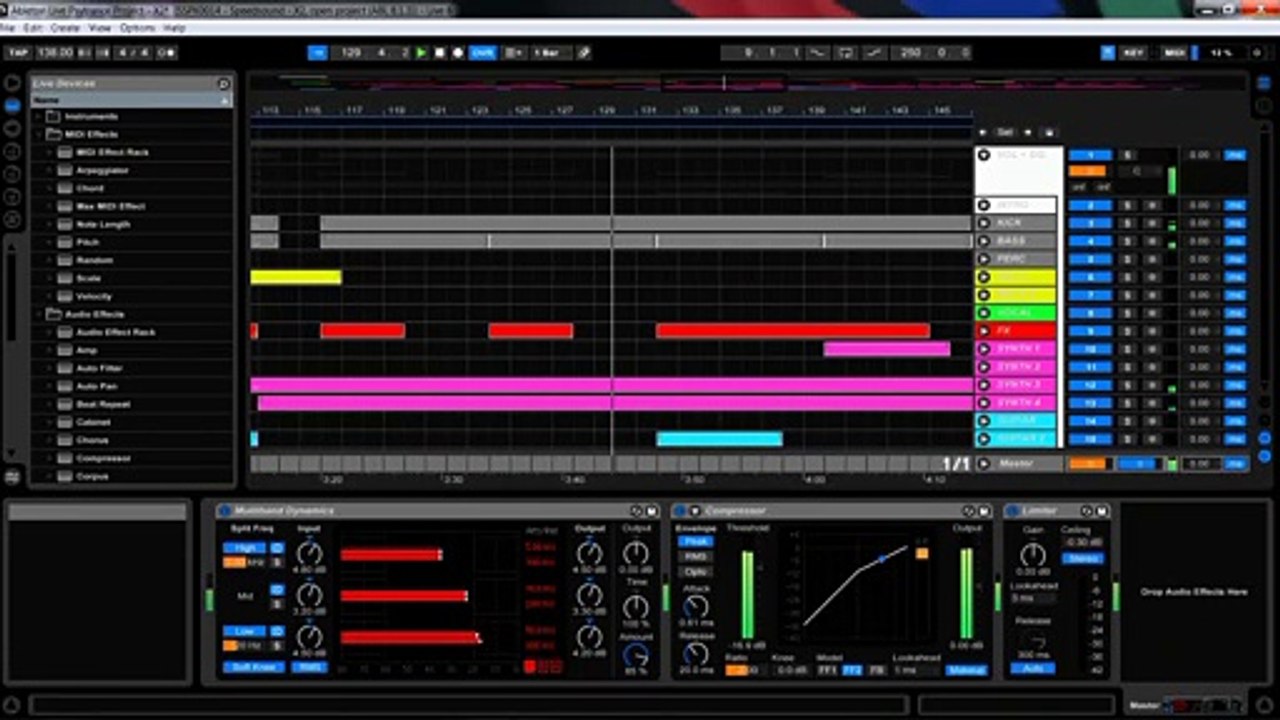Expand the Compressor entry in browser
The width and height of the screenshot is (1280, 720).
pos(50,459)
